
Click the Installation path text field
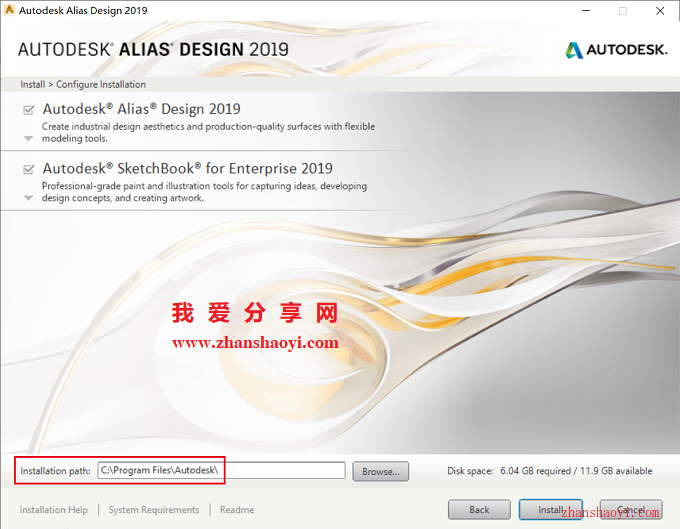(221, 470)
